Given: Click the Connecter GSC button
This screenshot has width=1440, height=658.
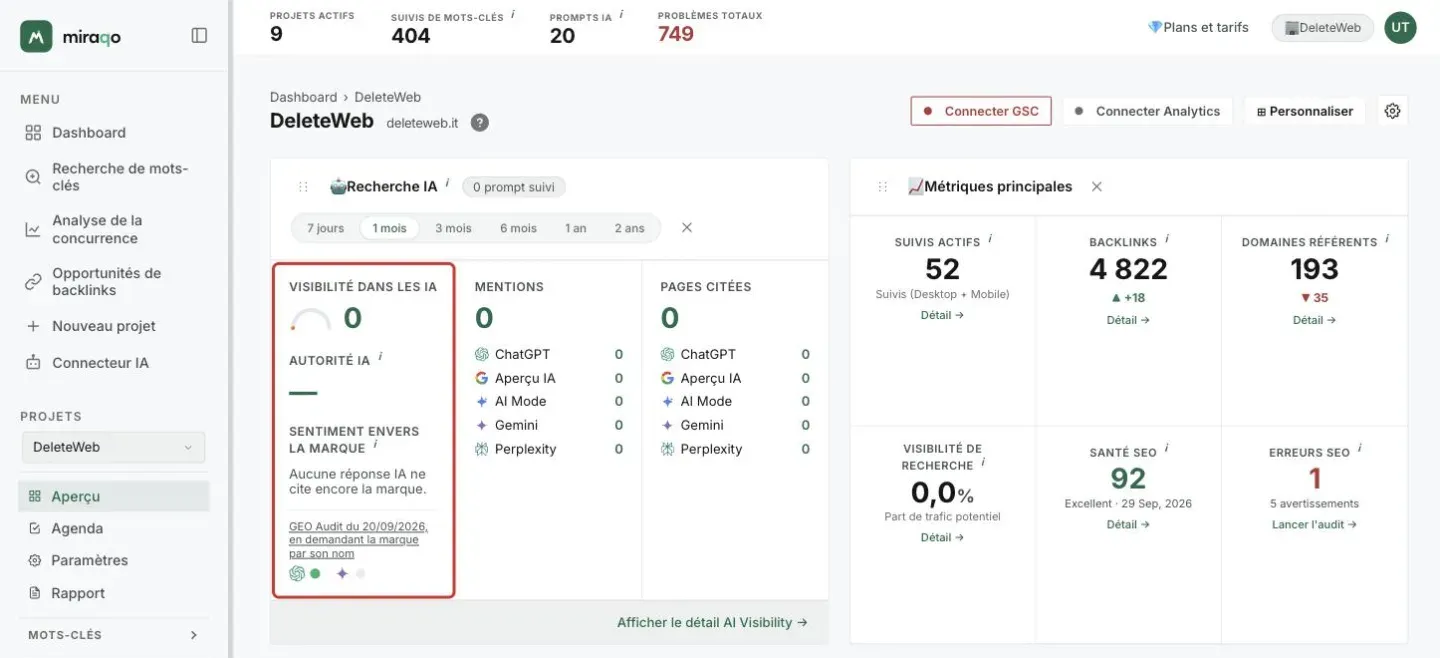Looking at the screenshot, I should 981,111.
